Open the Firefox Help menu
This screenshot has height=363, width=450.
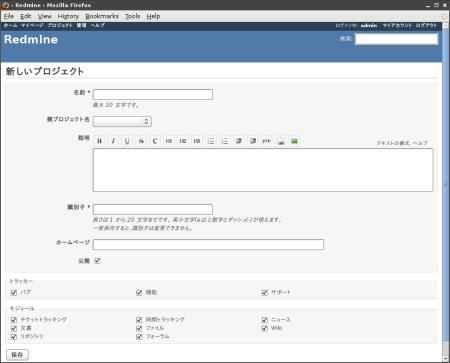pyautogui.click(x=153, y=16)
